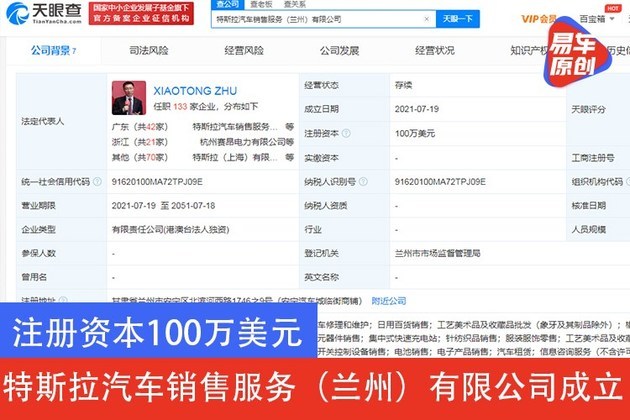Click the help icon beside 纳税人识别号
Screen dimensions: 630x420
[363, 182]
